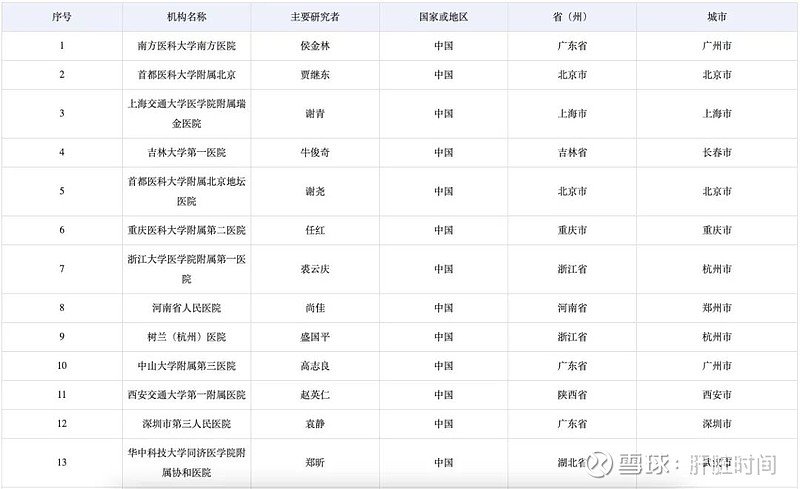Viewport: 800px width, 489px height.
Task: Select researcher name 谢青
Action: point(315,114)
